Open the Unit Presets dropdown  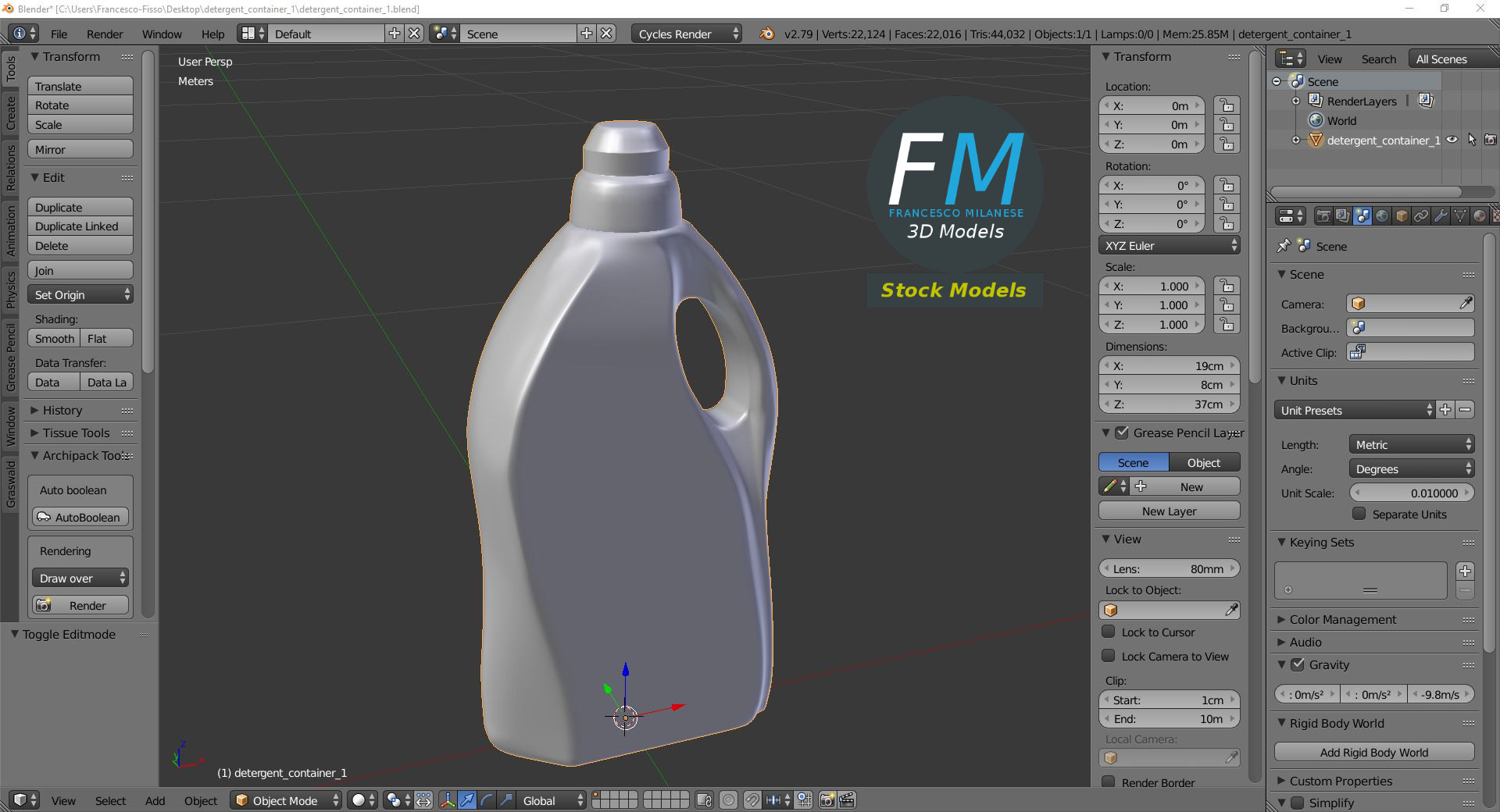(1355, 410)
